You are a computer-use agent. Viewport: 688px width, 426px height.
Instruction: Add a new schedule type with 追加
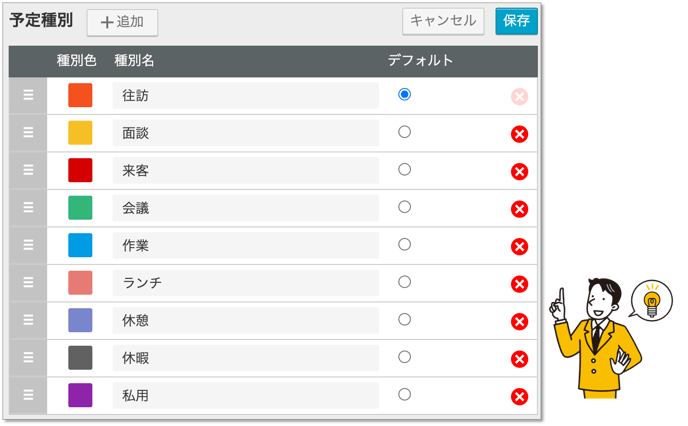(122, 22)
